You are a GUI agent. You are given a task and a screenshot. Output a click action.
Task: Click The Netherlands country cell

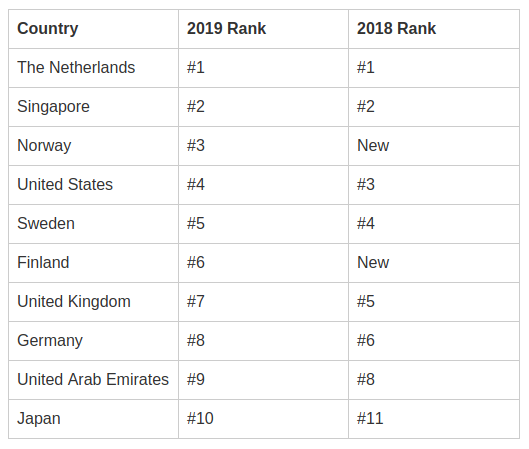pyautogui.click(x=93, y=68)
